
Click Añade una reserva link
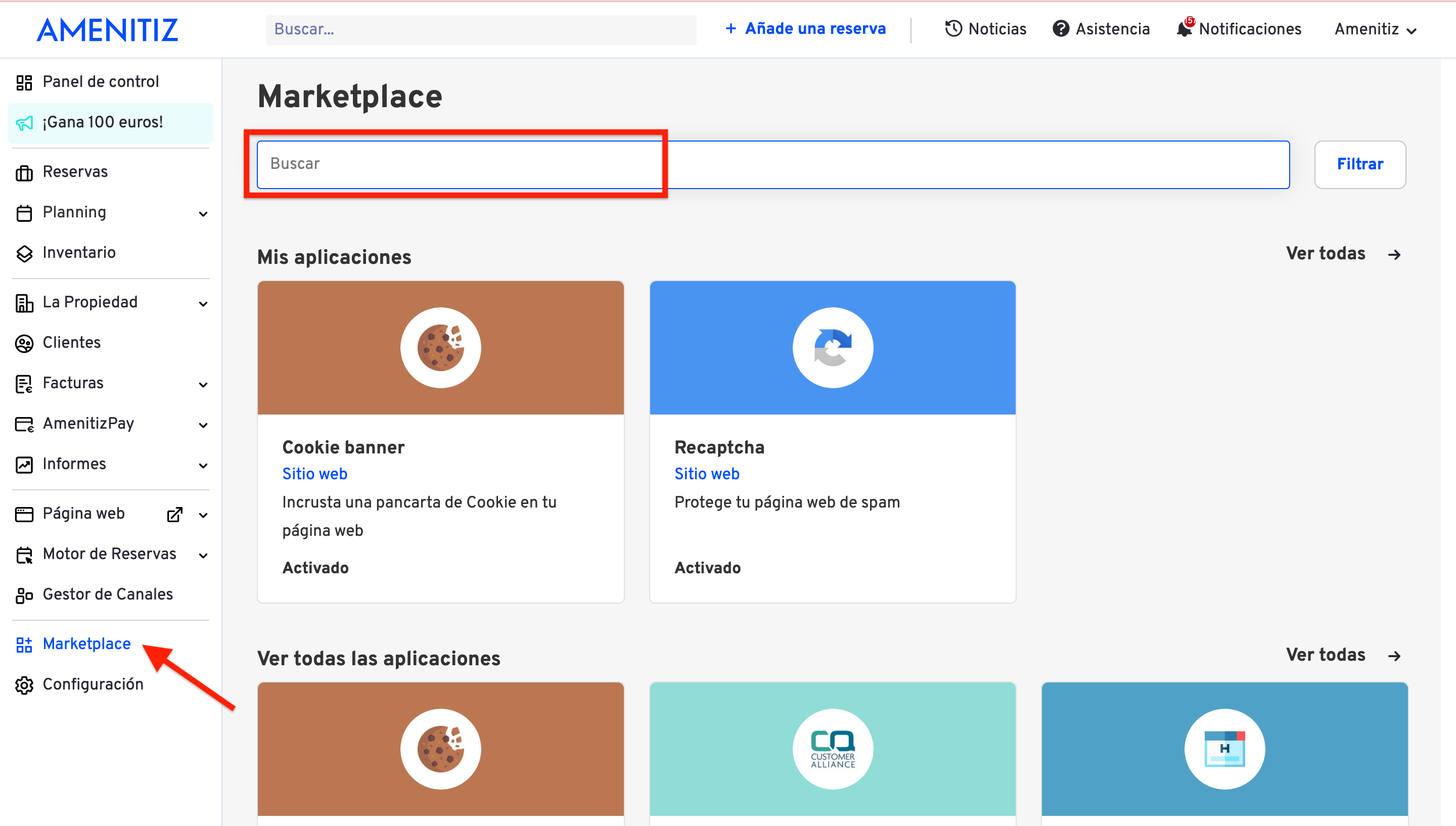click(815, 28)
